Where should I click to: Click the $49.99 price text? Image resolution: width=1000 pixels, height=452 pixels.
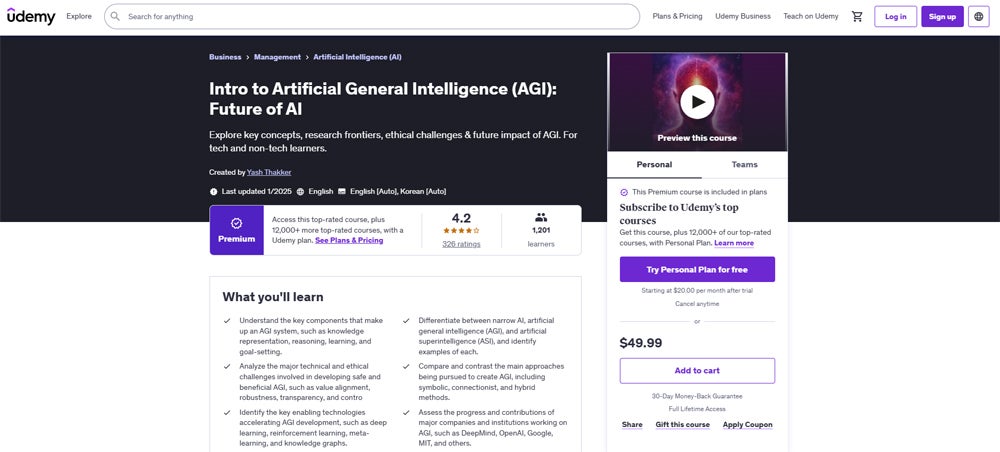click(641, 343)
